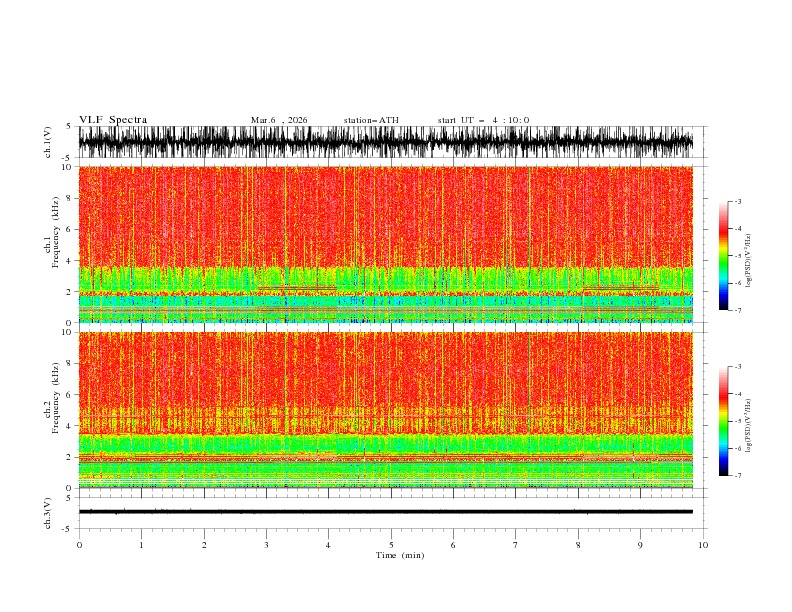
Task: Click the ch.1 PSD color scale bar
Action: 723,256
